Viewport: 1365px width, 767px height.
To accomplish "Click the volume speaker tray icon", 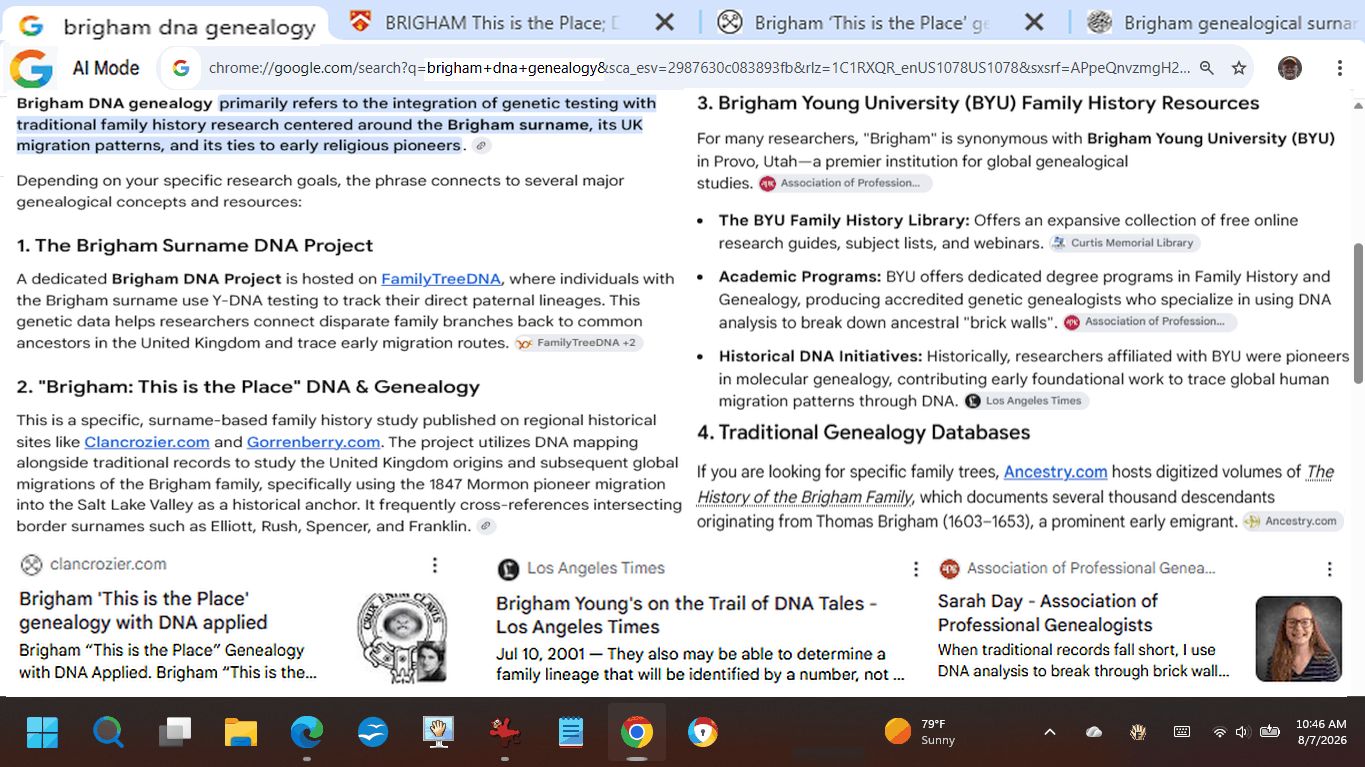I will pyautogui.click(x=1243, y=732).
